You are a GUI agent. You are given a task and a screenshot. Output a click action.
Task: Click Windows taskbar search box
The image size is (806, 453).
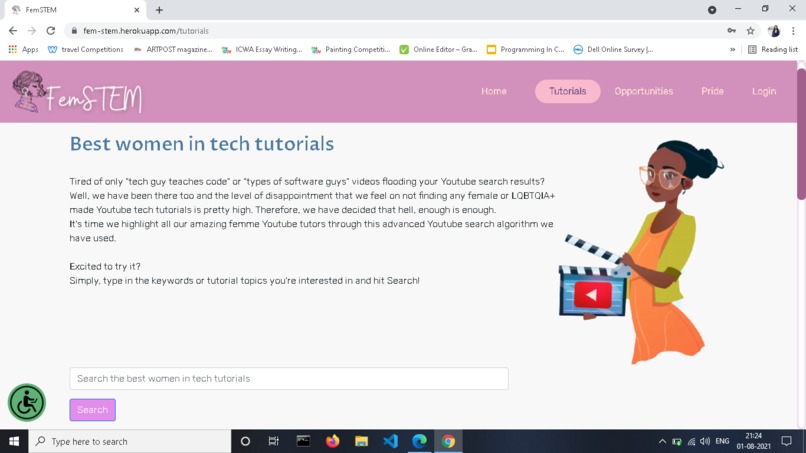click(130, 441)
